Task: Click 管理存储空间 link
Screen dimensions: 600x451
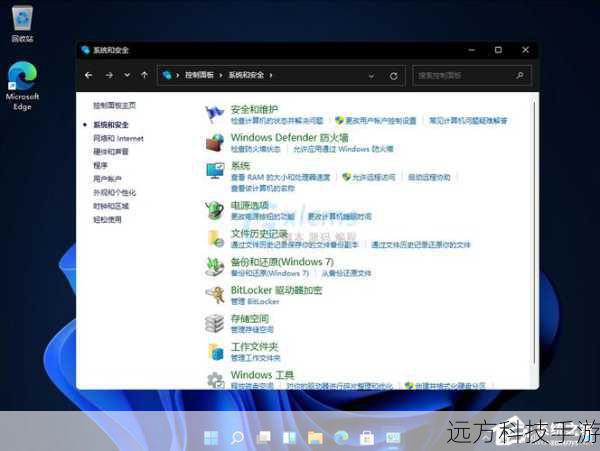Action: pos(252,330)
